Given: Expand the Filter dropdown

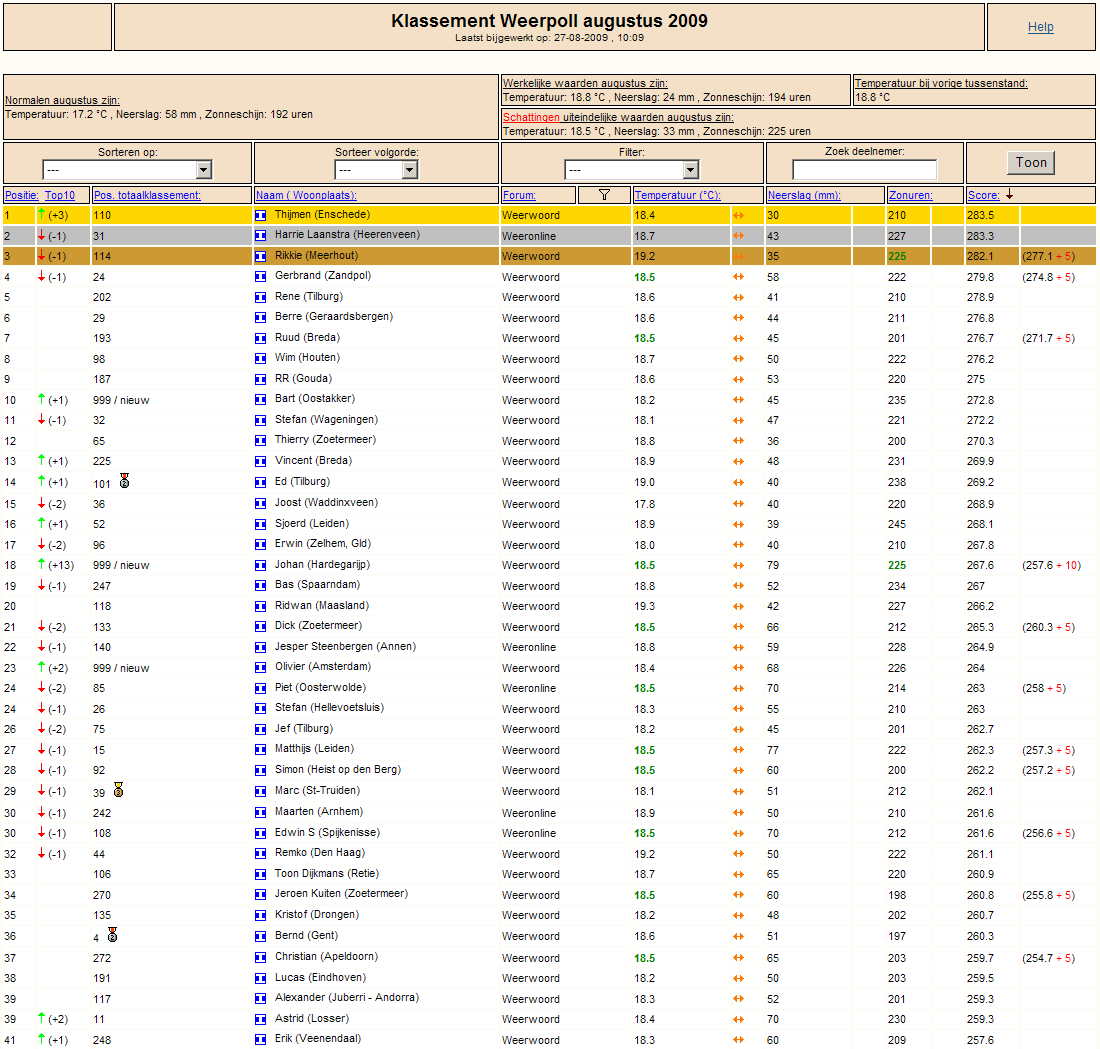Looking at the screenshot, I should click(x=631, y=170).
